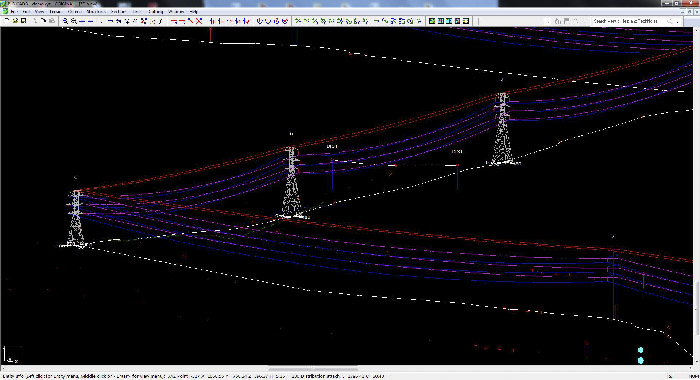Click the red X delete icon
The width and height of the screenshot is (700, 380).
click(199, 21)
